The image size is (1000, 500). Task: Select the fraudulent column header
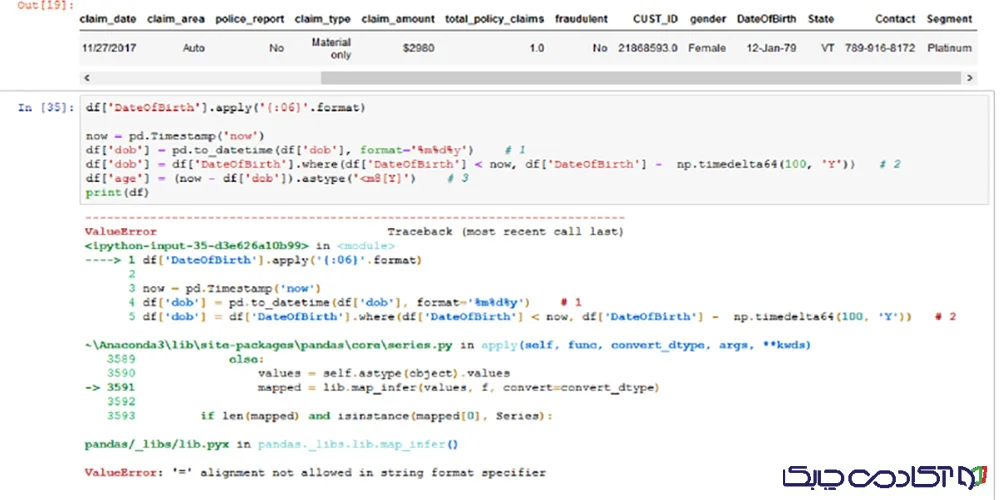click(581, 19)
